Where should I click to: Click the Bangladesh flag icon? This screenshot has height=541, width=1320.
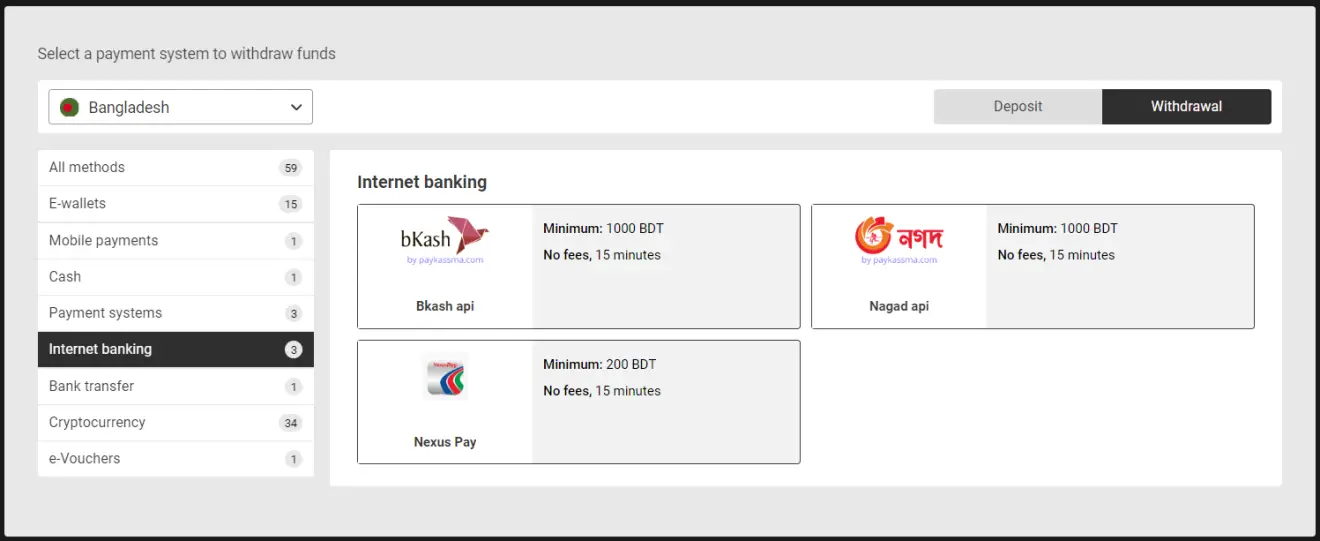(x=69, y=107)
